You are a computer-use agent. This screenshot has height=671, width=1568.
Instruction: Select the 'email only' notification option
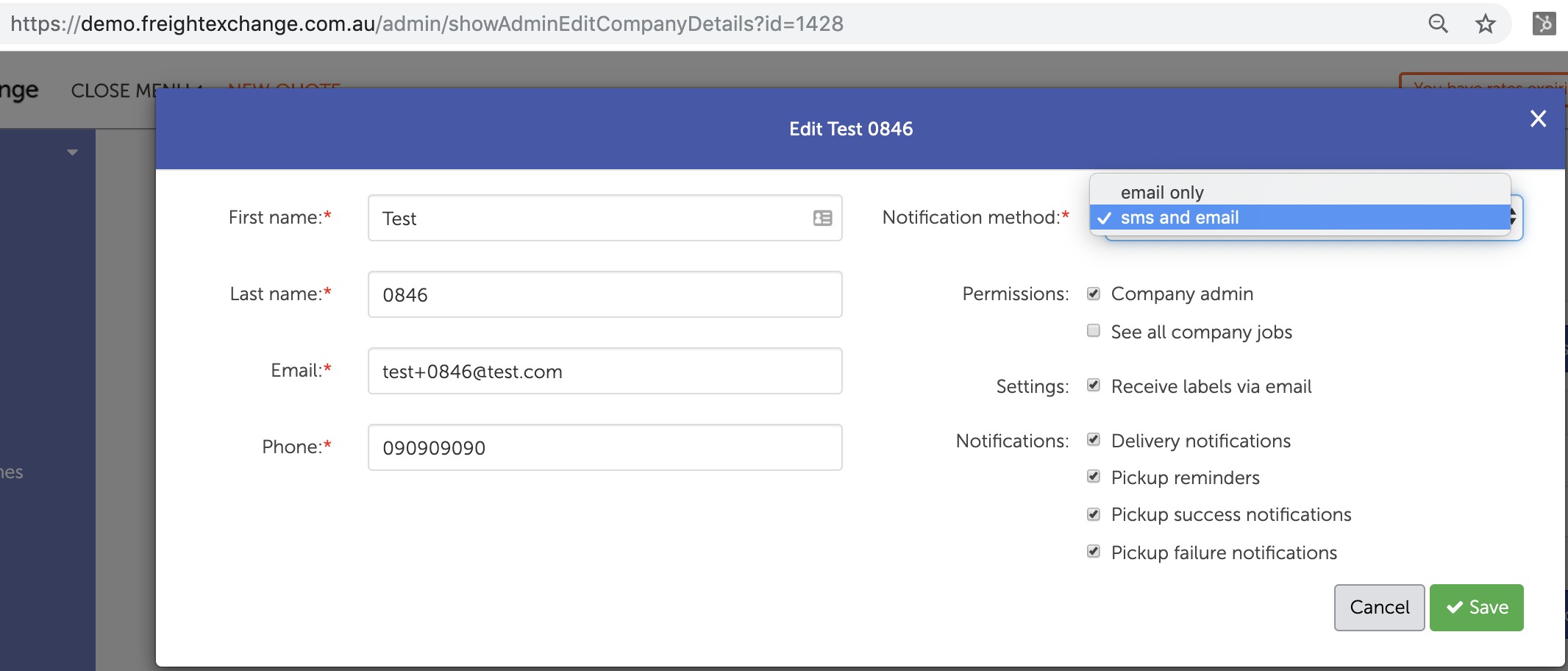(x=1300, y=192)
